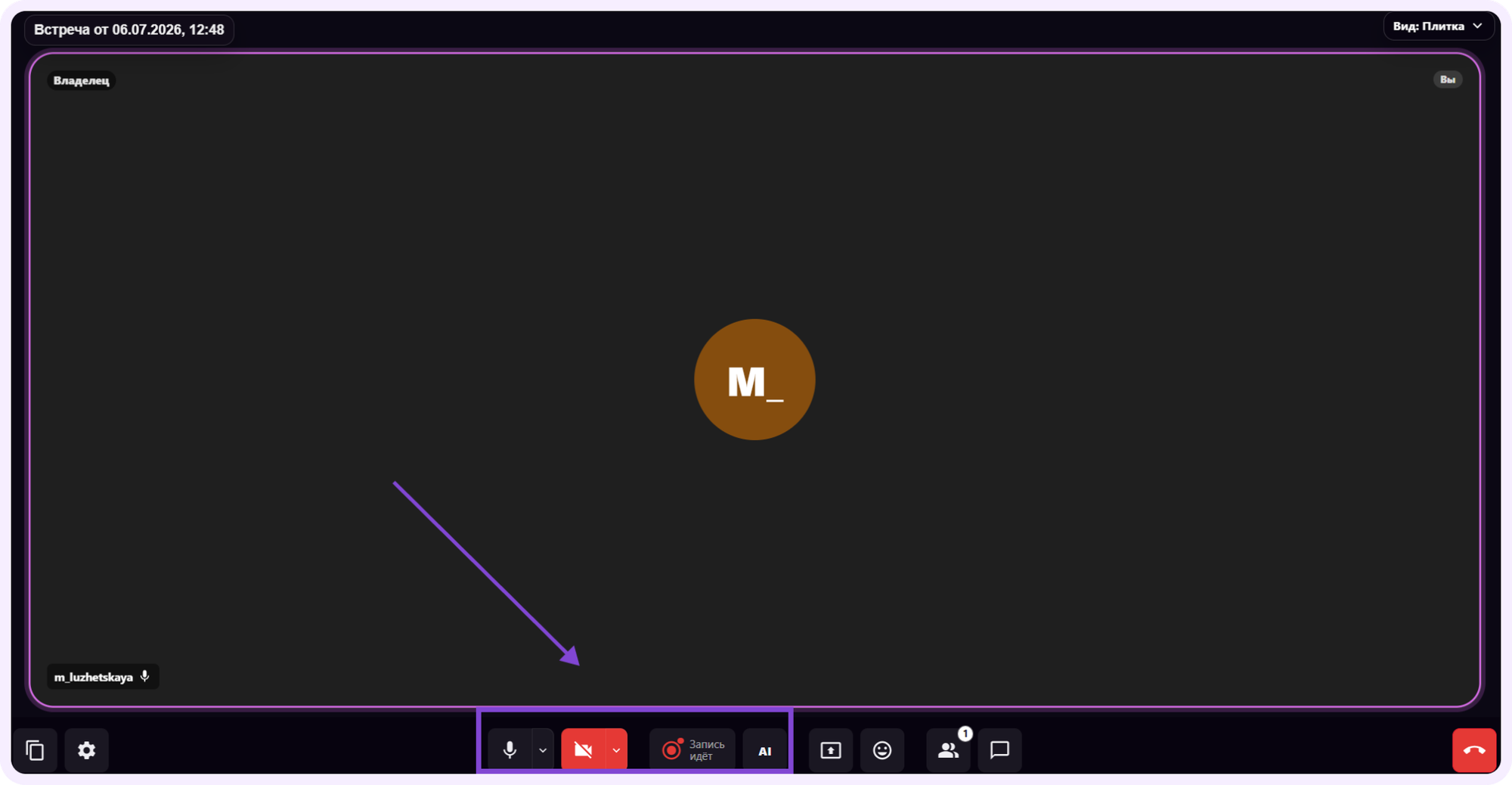Show the participants list

(x=948, y=750)
